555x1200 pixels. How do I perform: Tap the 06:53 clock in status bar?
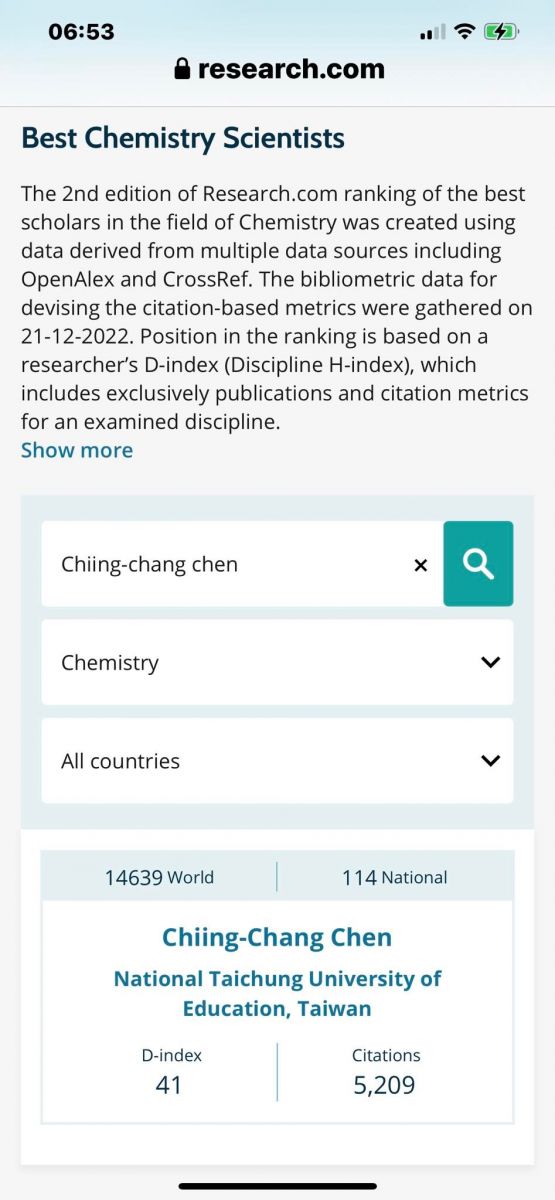tap(81, 32)
